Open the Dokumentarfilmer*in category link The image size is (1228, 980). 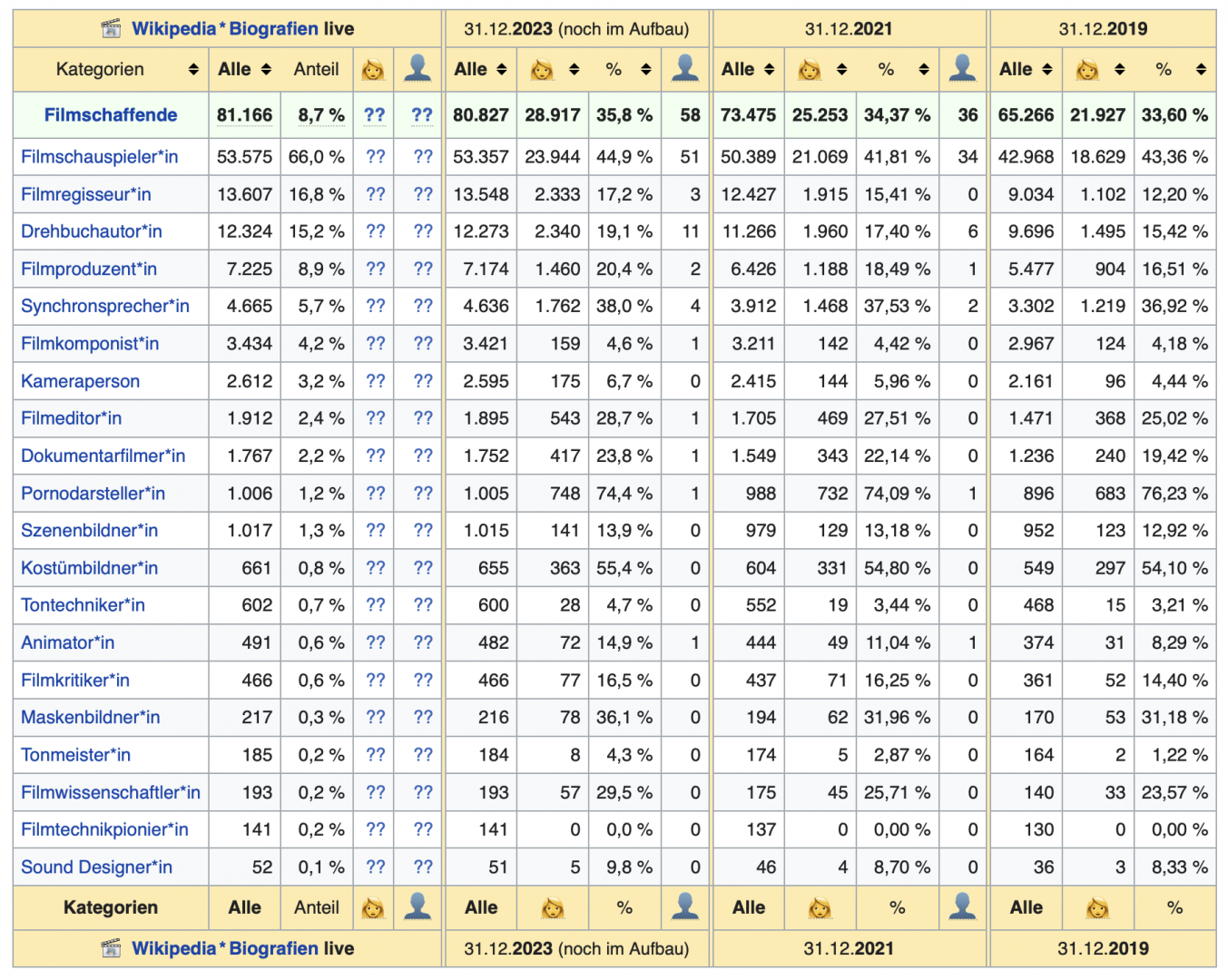tap(103, 456)
